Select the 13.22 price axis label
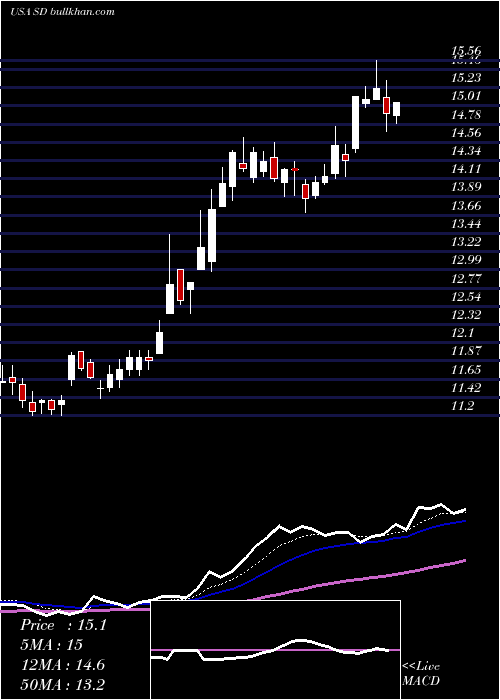Viewport: 500px width, 700px height. pyautogui.click(x=466, y=242)
